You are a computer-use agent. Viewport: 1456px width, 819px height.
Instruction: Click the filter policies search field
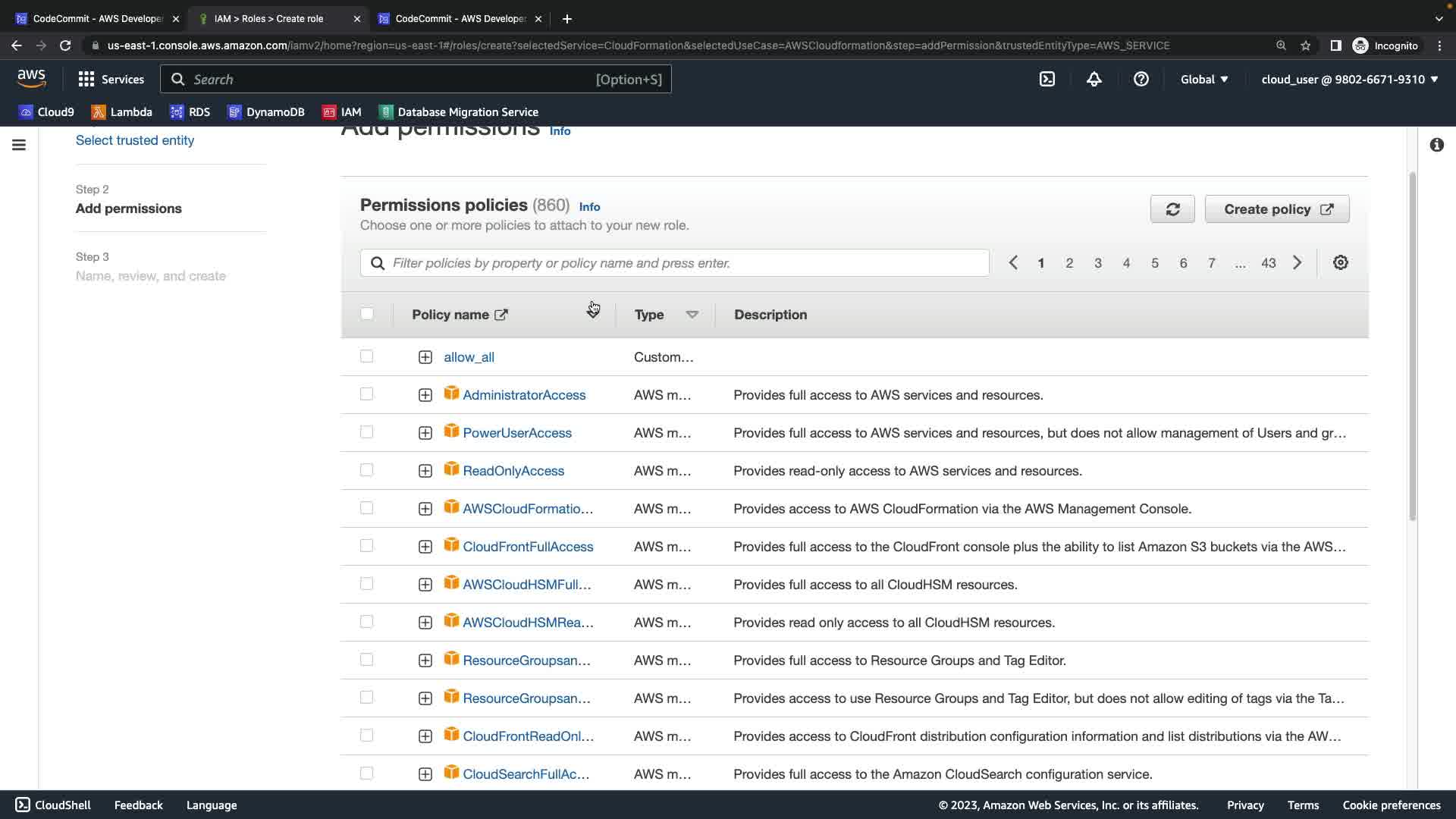tap(675, 263)
